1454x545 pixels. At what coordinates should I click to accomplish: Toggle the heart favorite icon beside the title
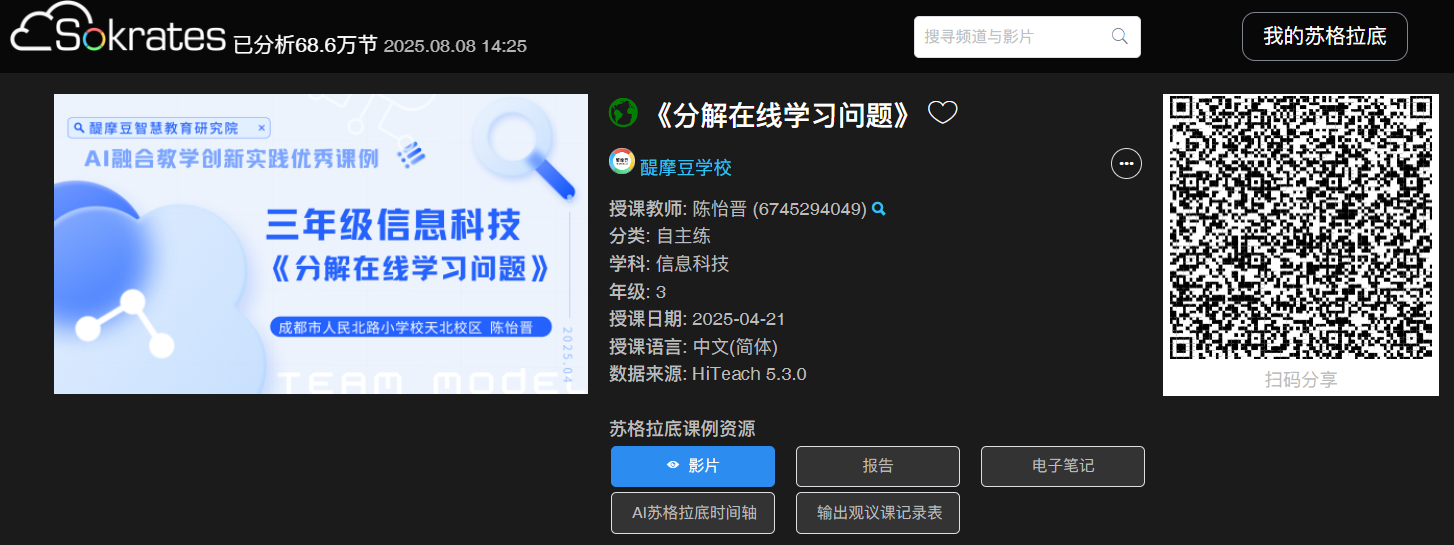pyautogui.click(x=942, y=113)
